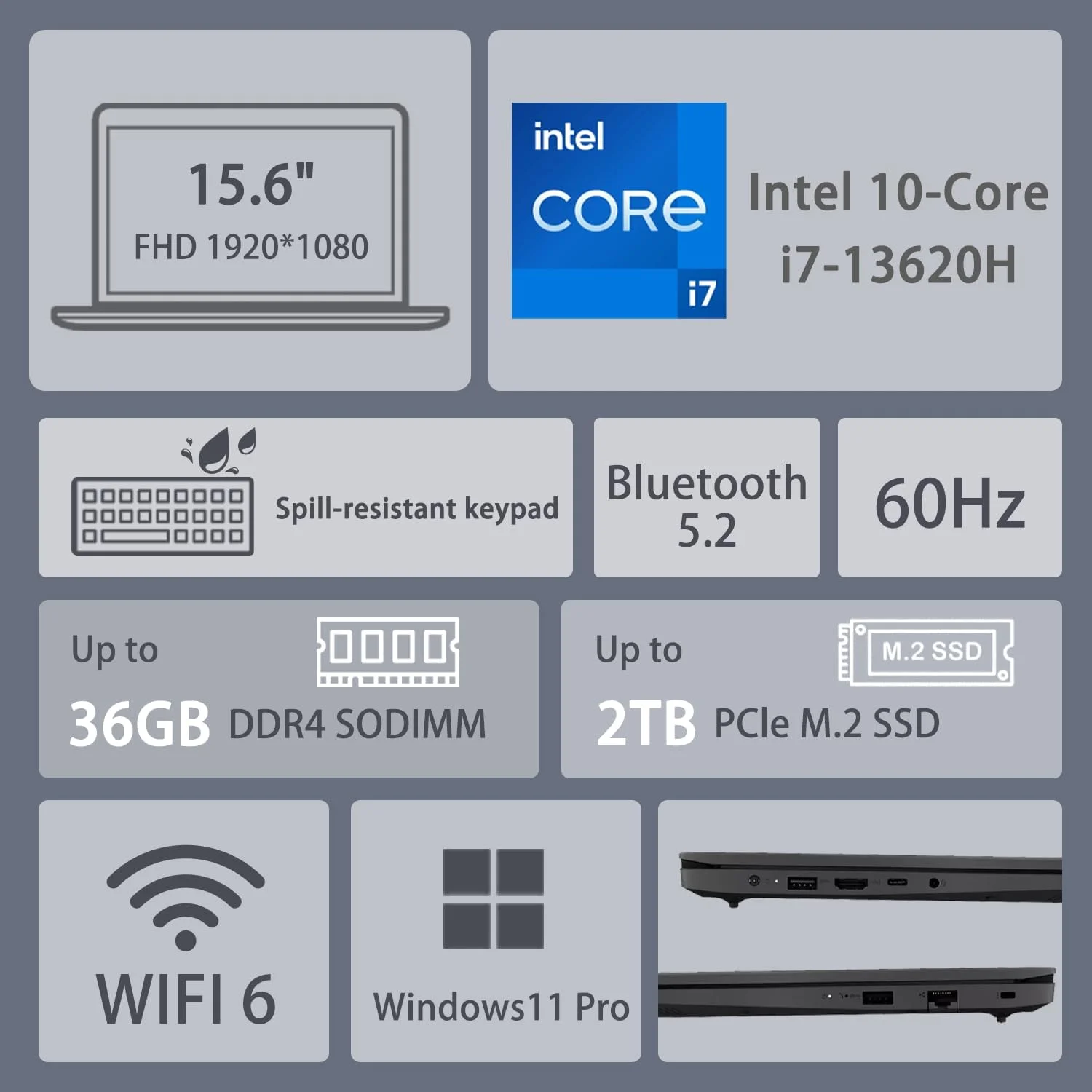Click the laptop screen outline icon

(250, 216)
